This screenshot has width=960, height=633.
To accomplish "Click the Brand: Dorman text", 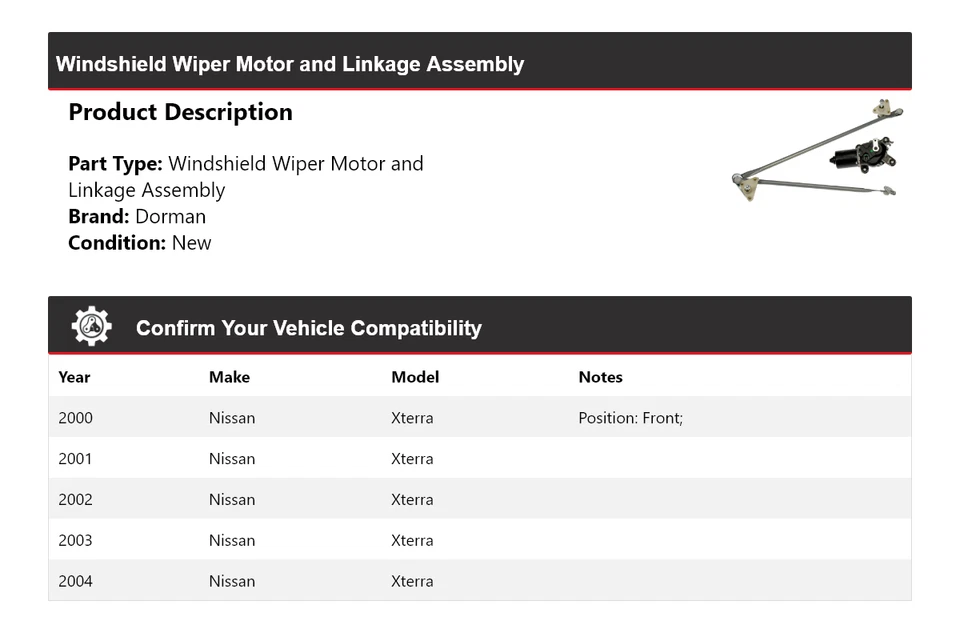I will pyautogui.click(x=137, y=216).
